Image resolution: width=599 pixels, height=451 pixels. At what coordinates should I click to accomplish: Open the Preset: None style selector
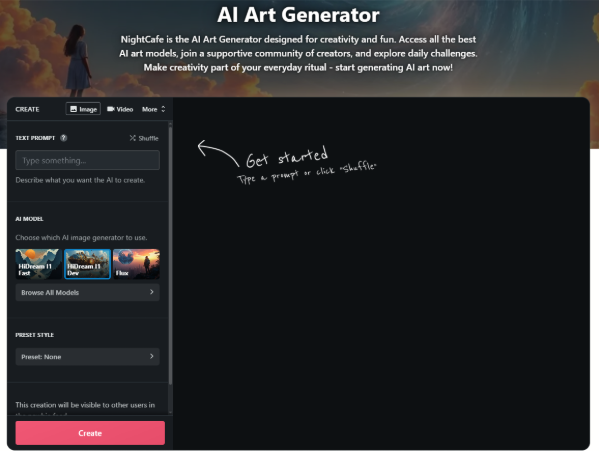click(87, 357)
